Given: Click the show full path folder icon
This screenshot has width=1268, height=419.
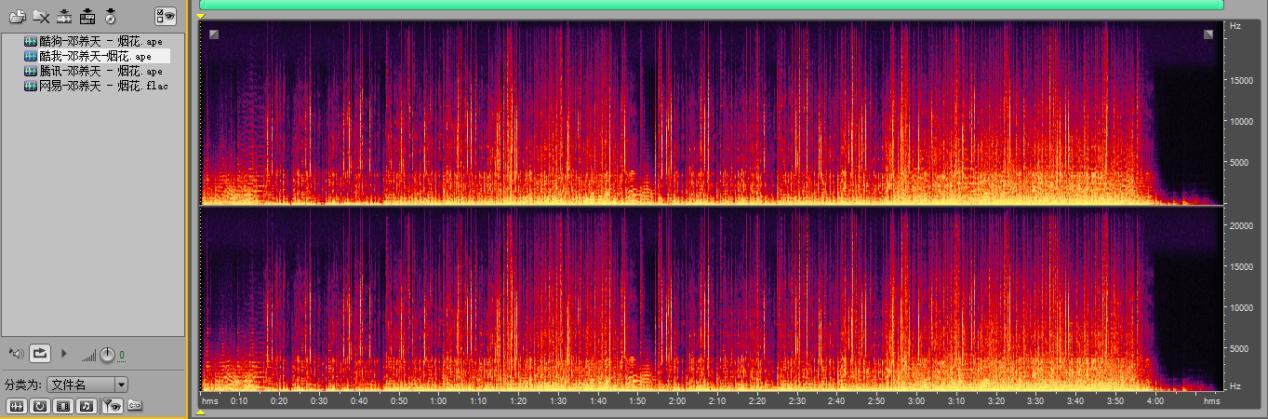Looking at the screenshot, I should pyautogui.click(x=134, y=405).
